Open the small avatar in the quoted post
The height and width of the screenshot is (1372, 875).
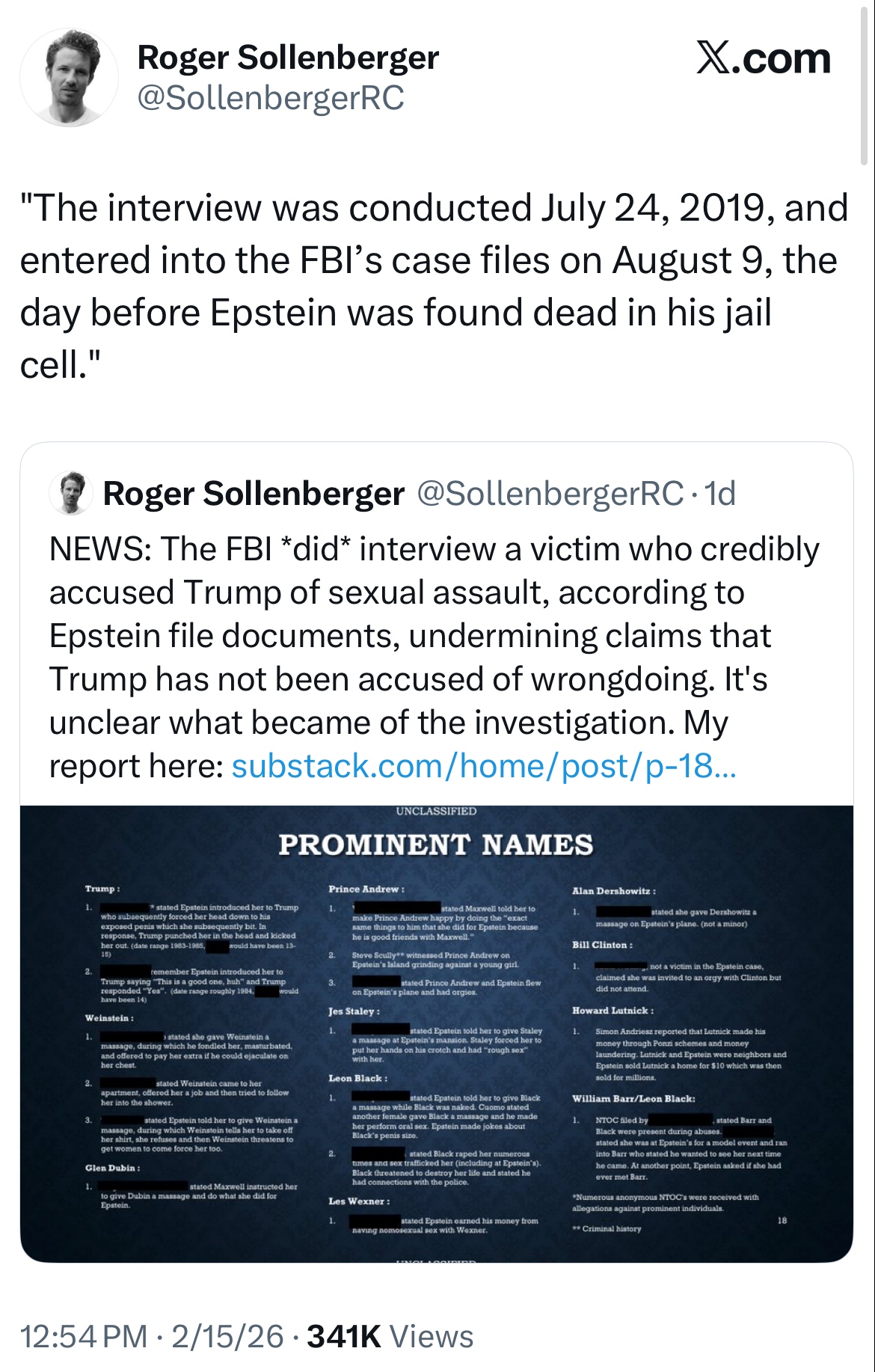(x=71, y=494)
